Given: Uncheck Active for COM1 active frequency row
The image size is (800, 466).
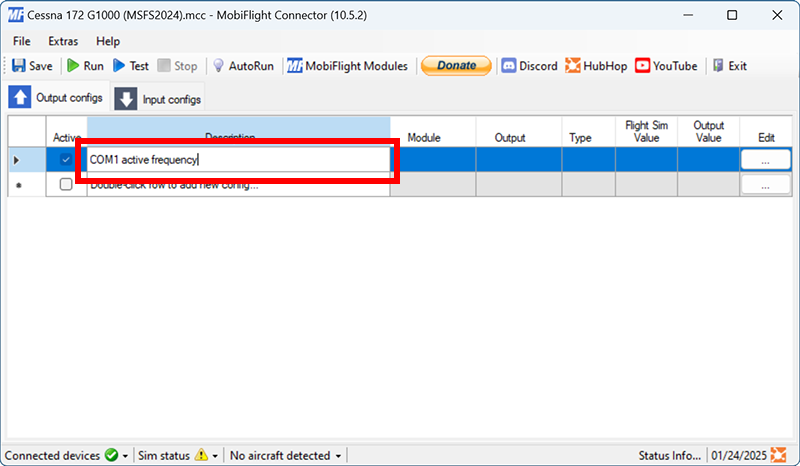Looking at the screenshot, I should point(66,159).
